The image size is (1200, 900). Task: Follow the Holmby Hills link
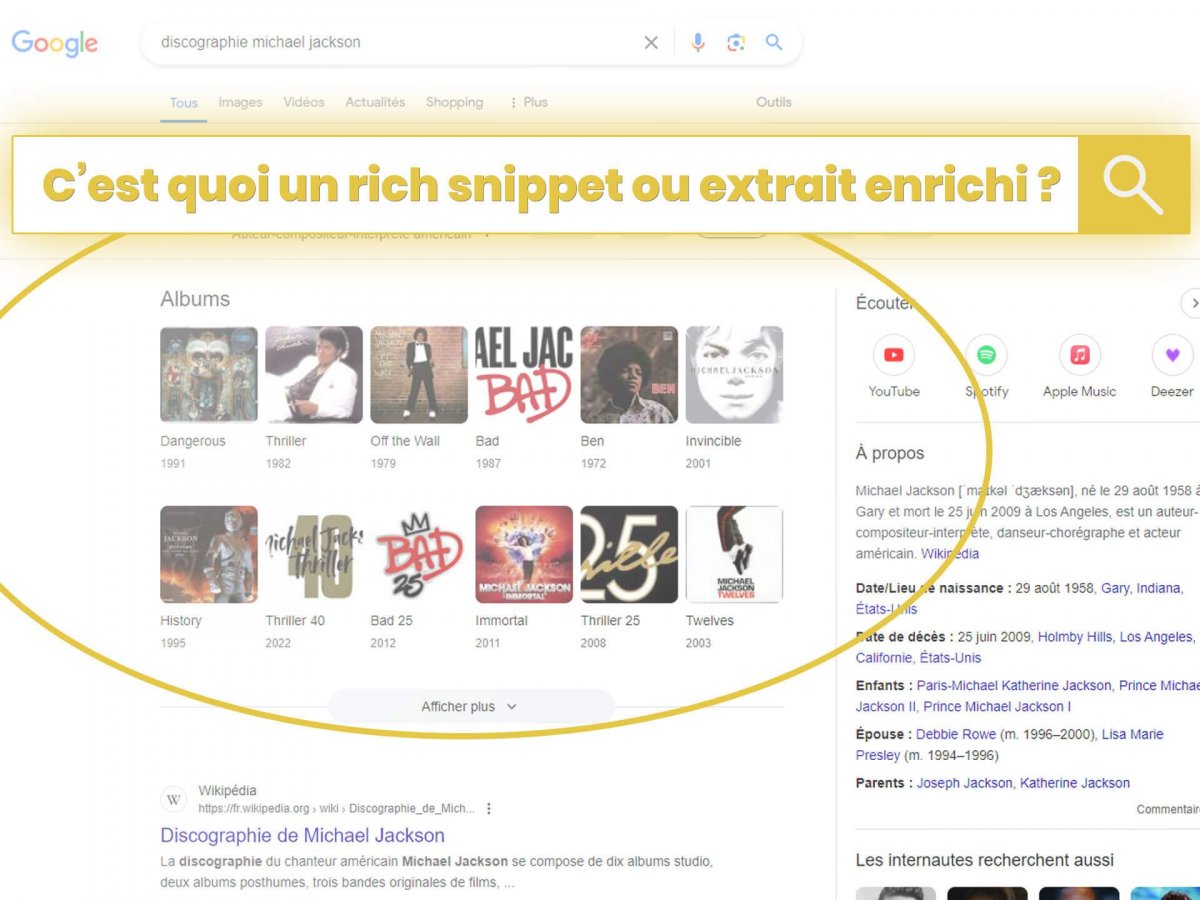click(1074, 636)
